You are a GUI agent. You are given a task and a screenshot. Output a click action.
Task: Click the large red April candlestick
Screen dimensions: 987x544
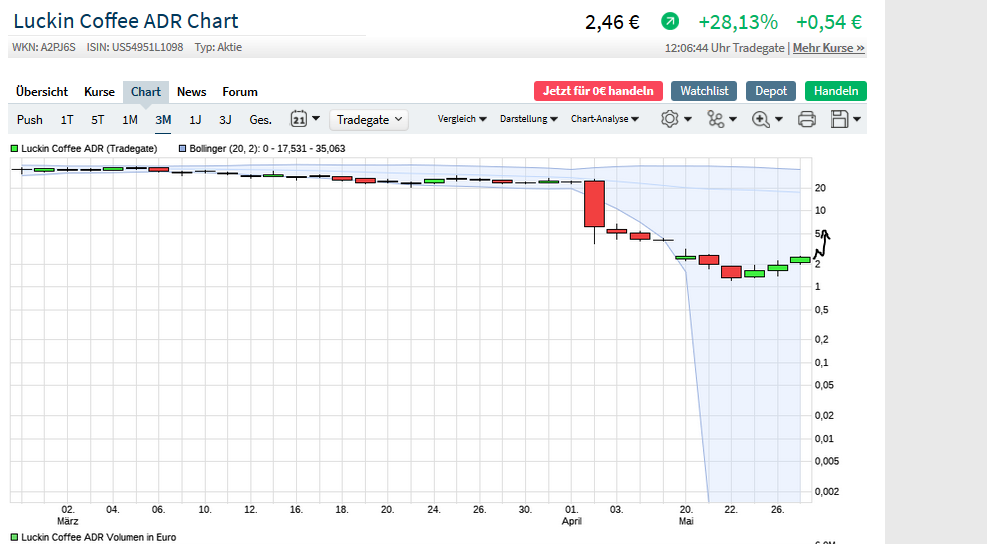(594, 203)
